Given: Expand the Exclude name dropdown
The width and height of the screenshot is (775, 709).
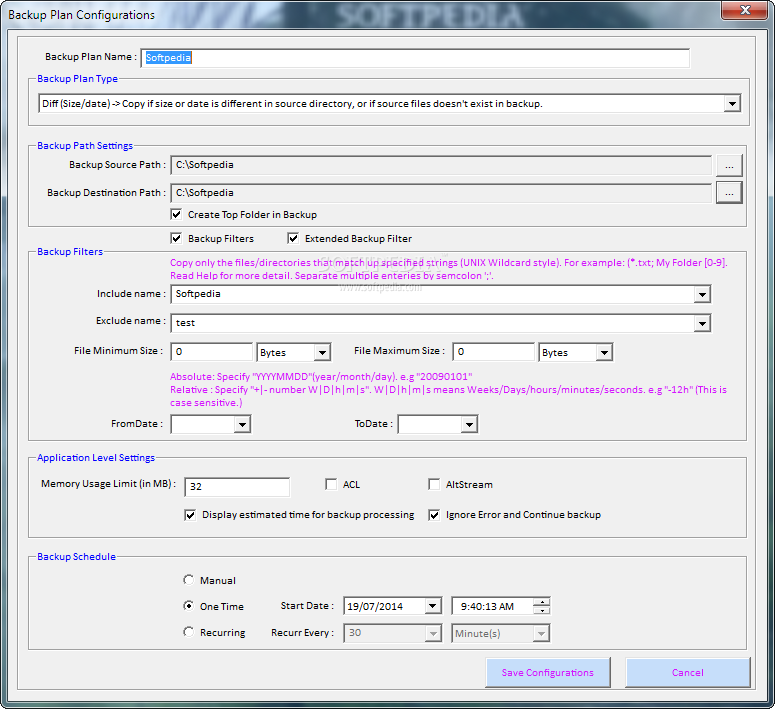Looking at the screenshot, I should point(702,324).
